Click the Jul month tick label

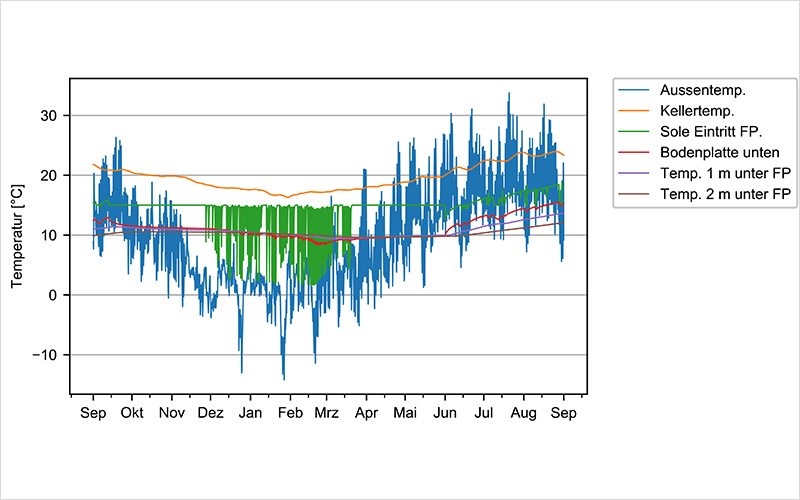[484, 412]
